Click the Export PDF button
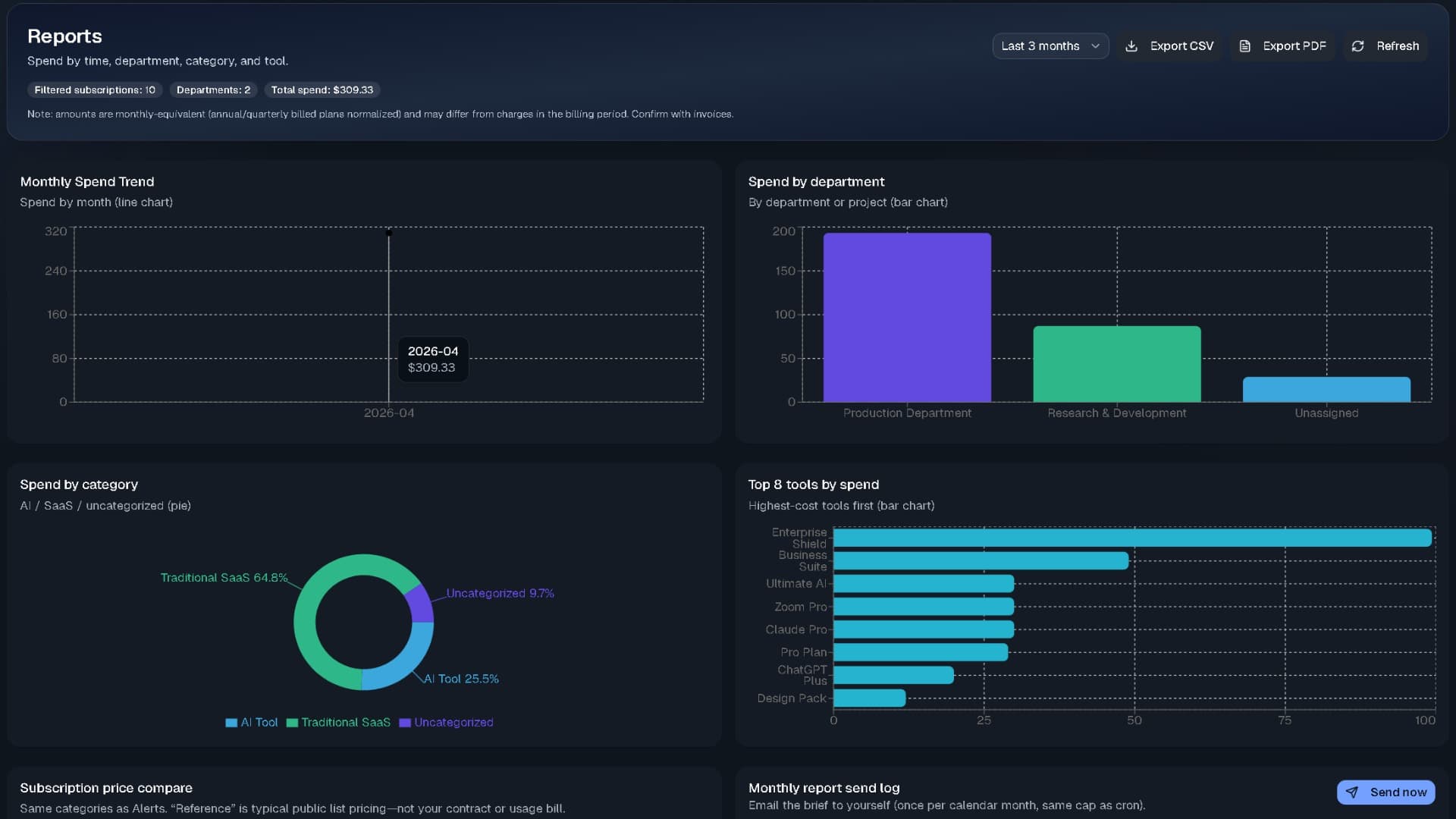The width and height of the screenshot is (1456, 819). [x=1282, y=45]
